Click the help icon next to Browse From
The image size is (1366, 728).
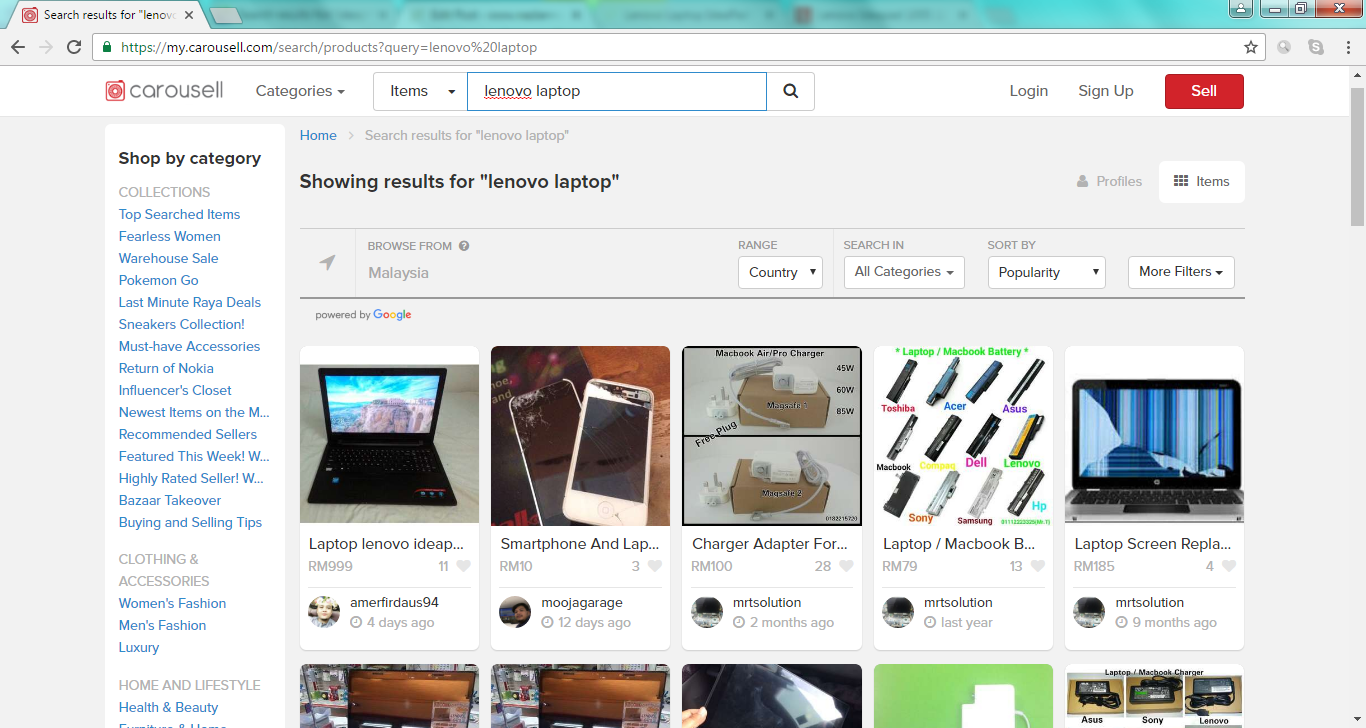point(462,245)
